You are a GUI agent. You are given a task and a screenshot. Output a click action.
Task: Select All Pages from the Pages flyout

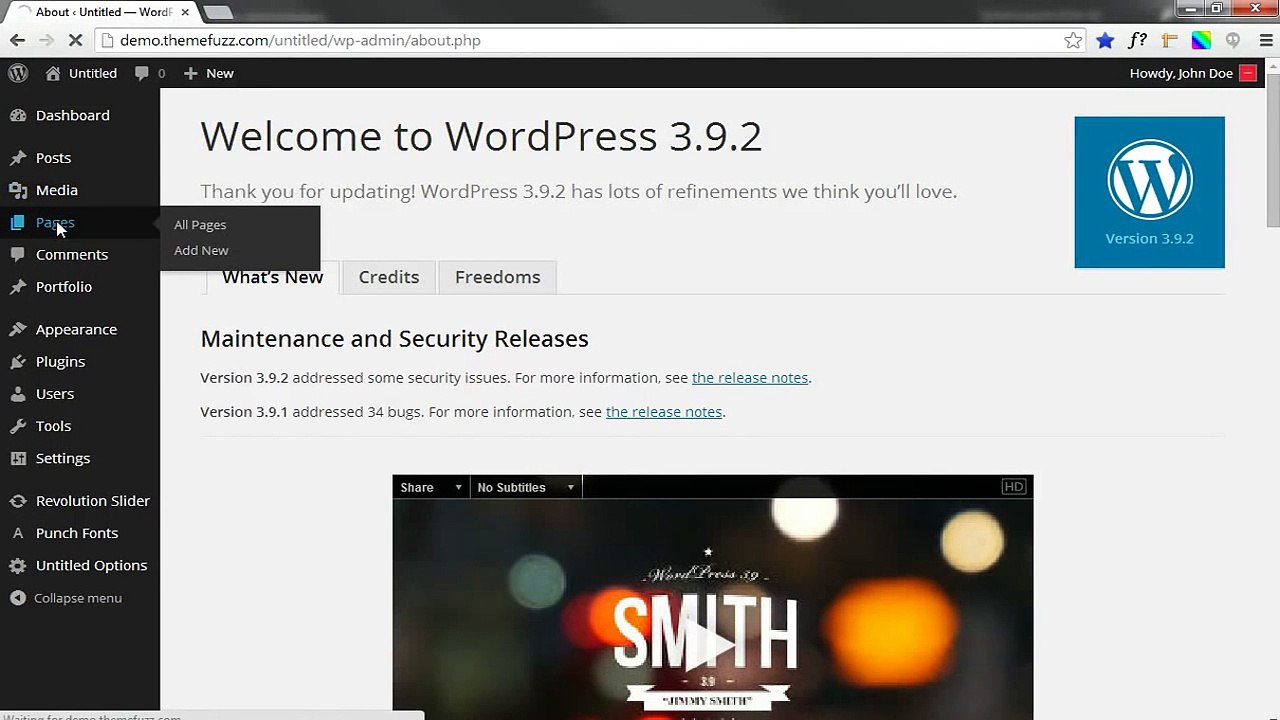coord(200,225)
